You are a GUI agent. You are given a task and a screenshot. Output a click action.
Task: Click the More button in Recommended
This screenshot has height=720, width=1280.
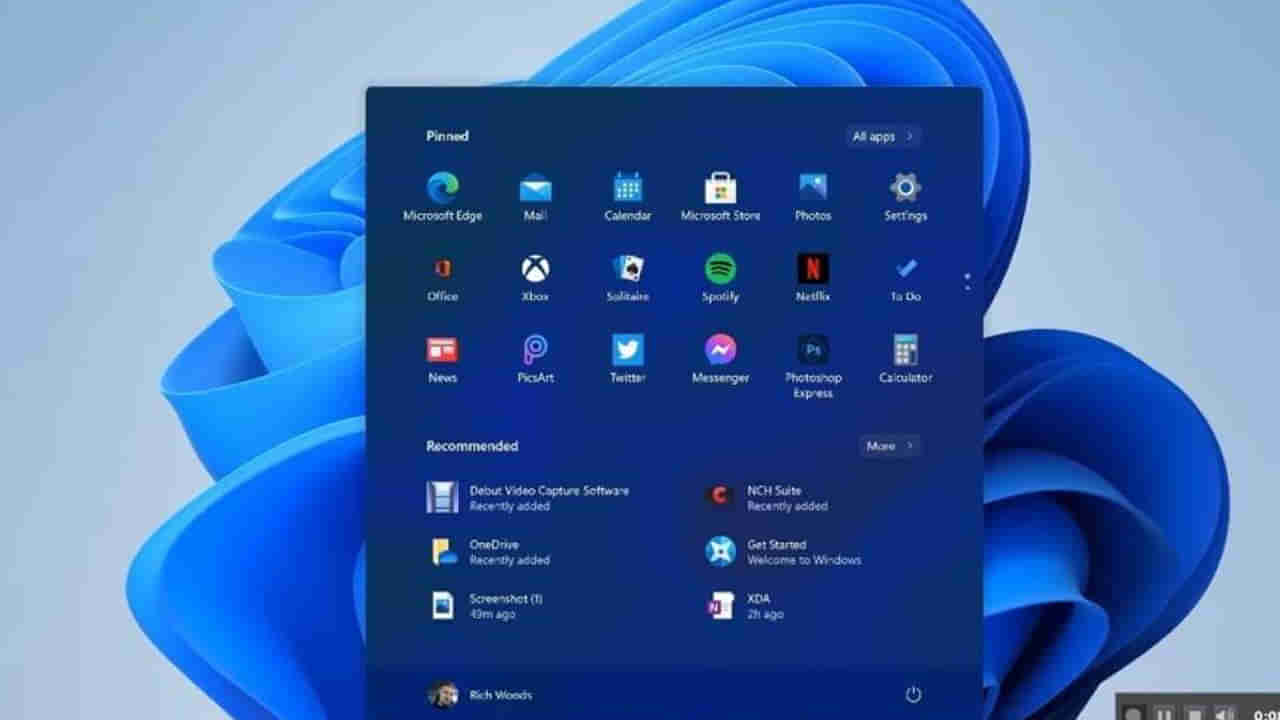[x=889, y=446]
